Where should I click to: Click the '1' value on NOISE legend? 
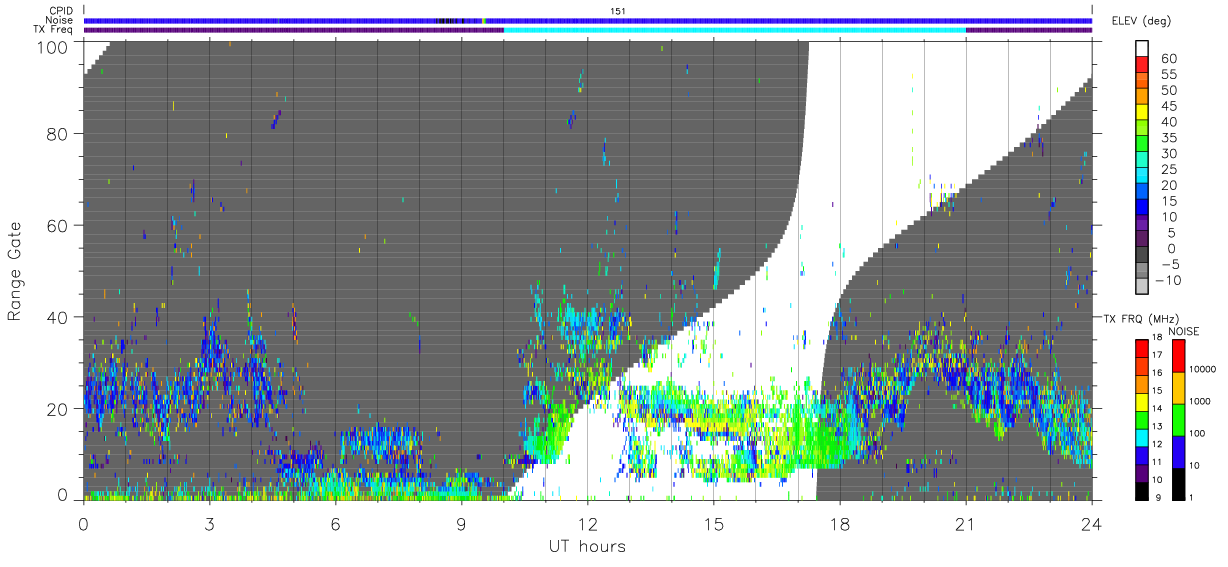tap(1190, 498)
